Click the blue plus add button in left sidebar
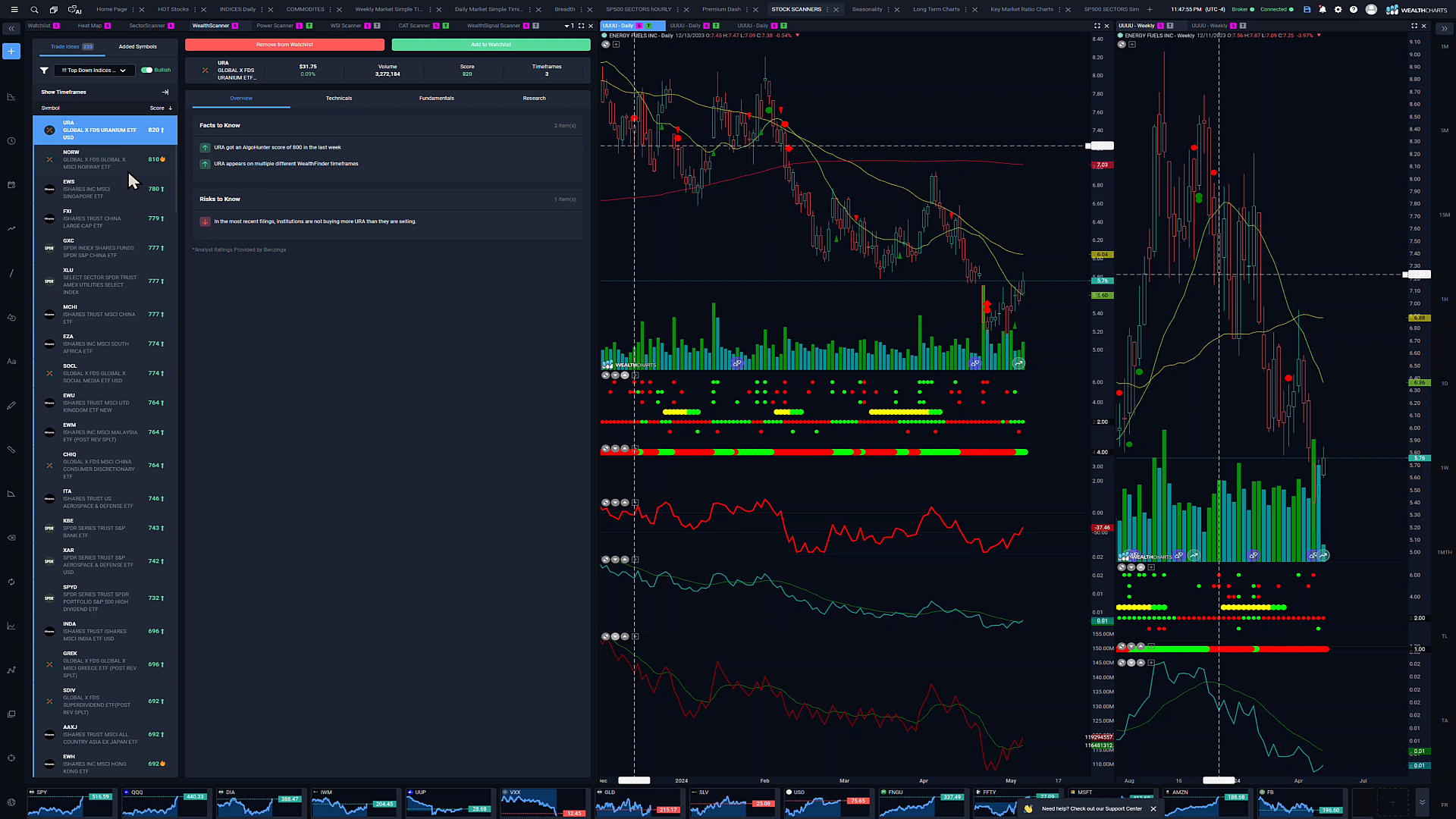This screenshot has height=819, width=1456. (11, 51)
